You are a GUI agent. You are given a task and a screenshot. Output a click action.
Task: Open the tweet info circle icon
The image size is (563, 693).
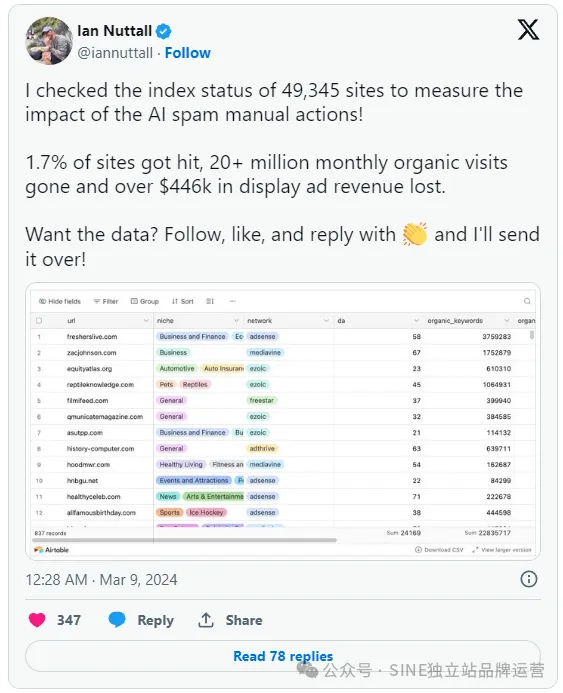[529, 579]
